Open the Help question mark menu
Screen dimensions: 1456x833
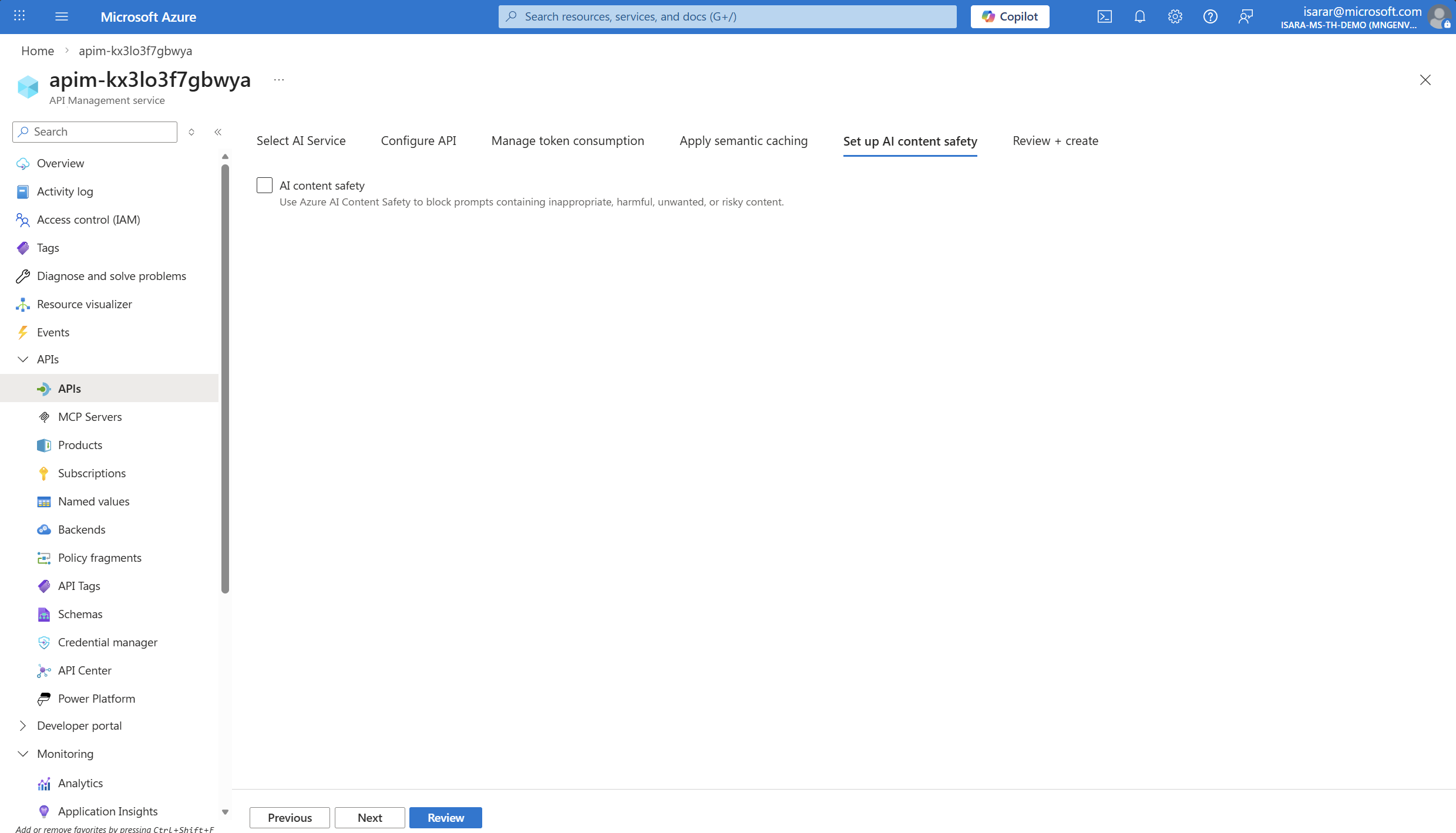click(1210, 16)
